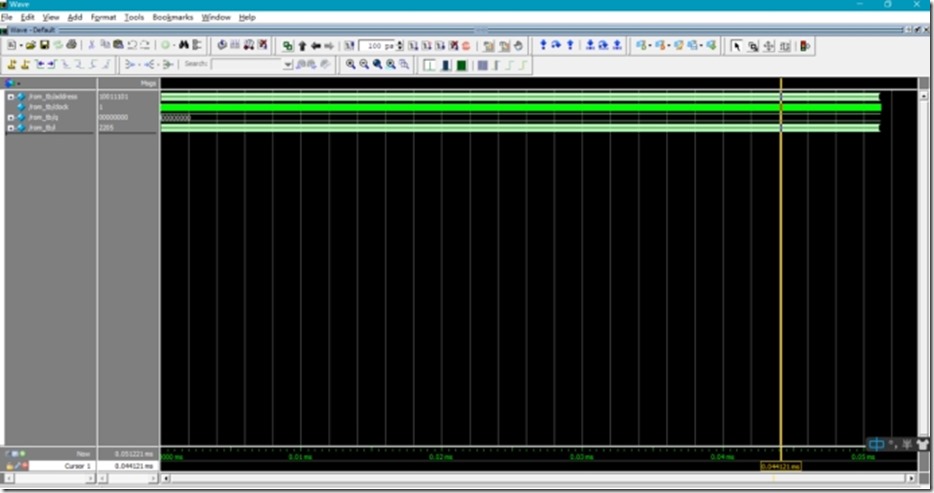Viewport: 934px width, 493px height.
Task: Click the Run simulation icon next to run length
Action: click(x=413, y=46)
